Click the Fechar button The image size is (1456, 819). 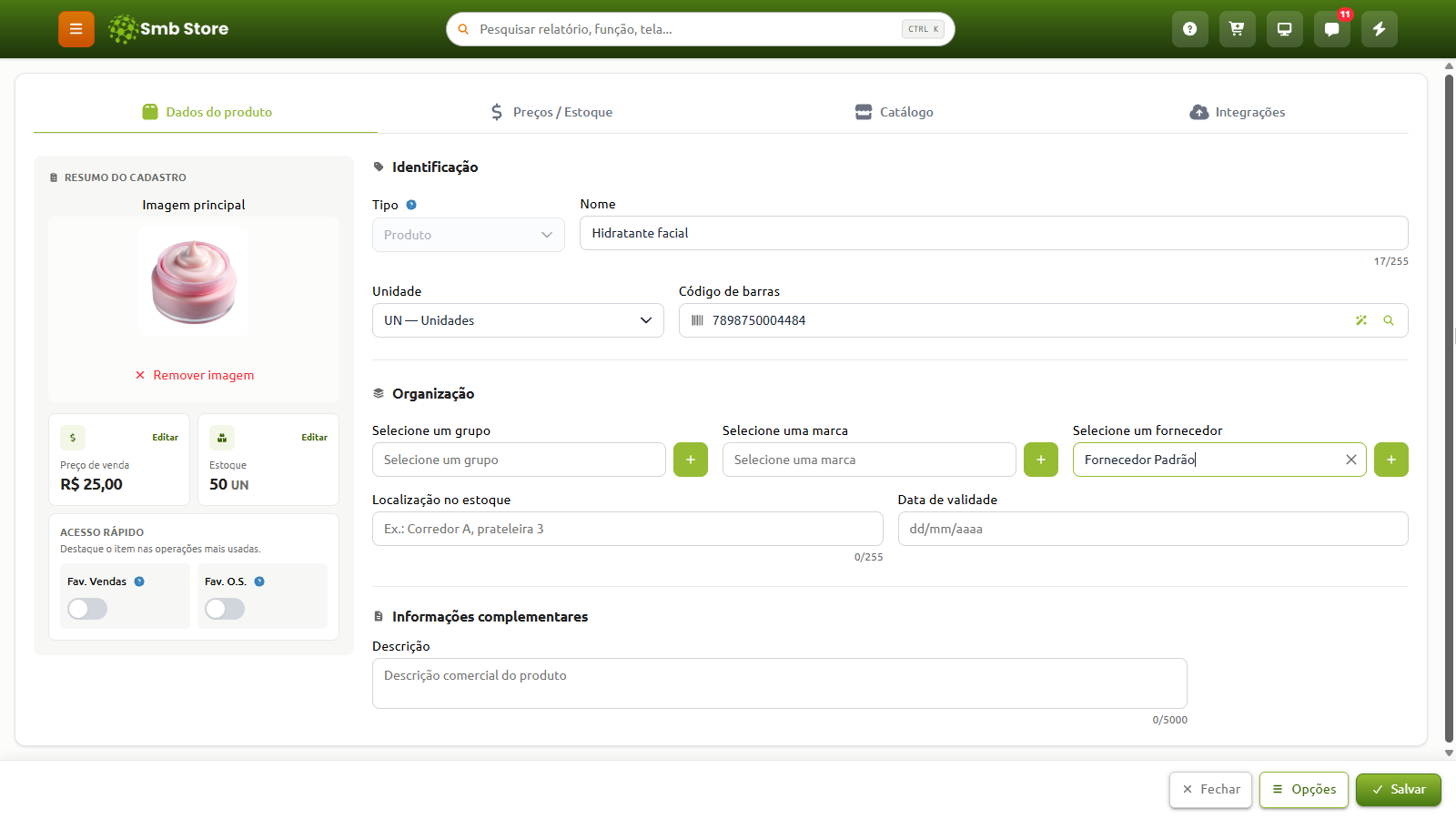(1211, 790)
